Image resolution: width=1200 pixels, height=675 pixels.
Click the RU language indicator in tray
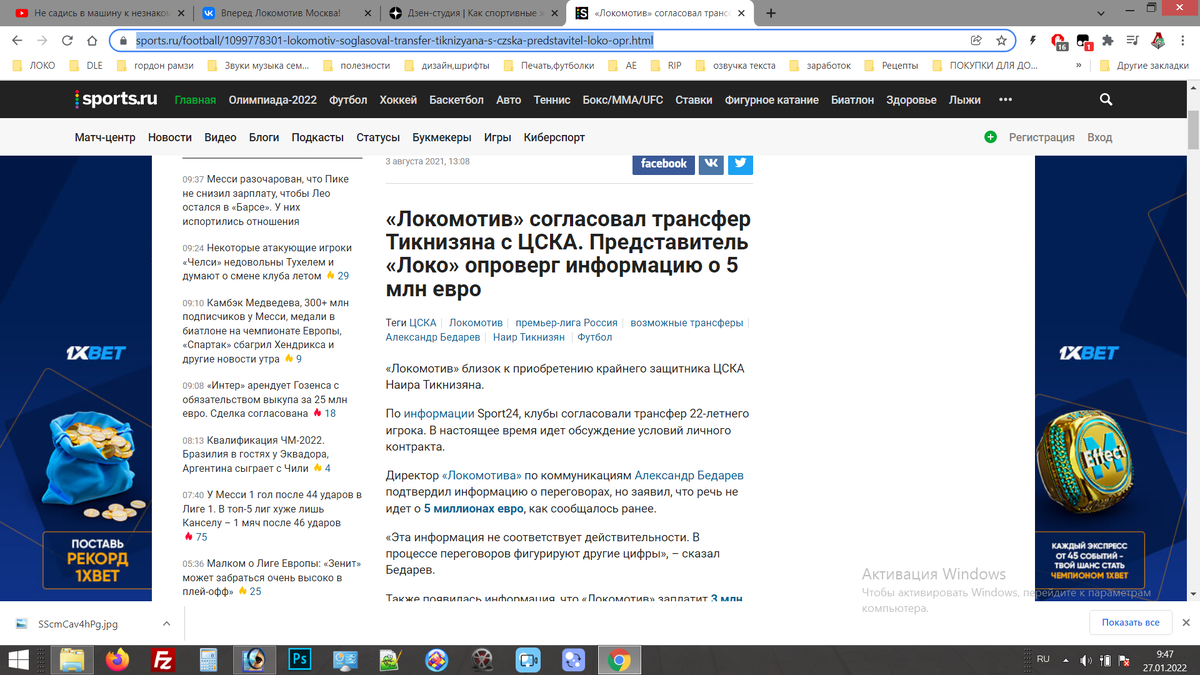tap(1043, 659)
